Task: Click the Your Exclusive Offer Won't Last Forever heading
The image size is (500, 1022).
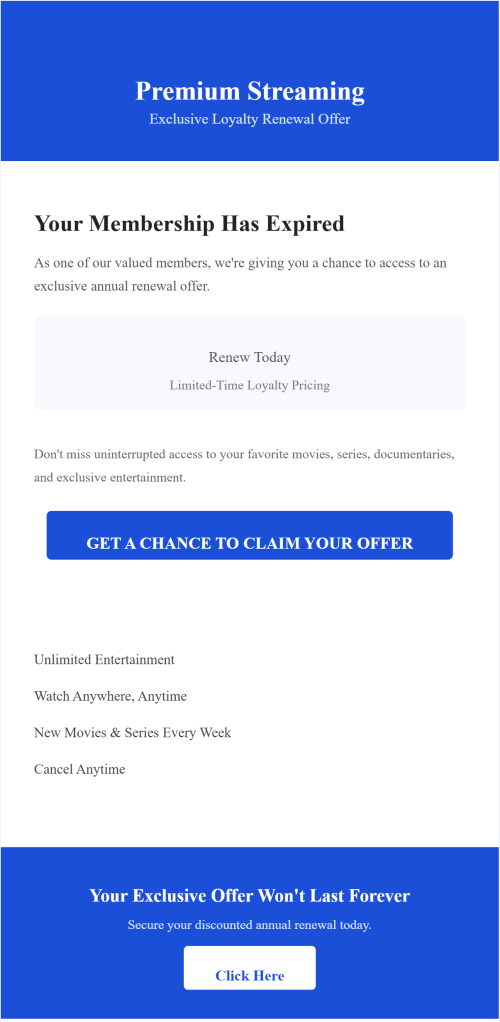Action: click(250, 895)
